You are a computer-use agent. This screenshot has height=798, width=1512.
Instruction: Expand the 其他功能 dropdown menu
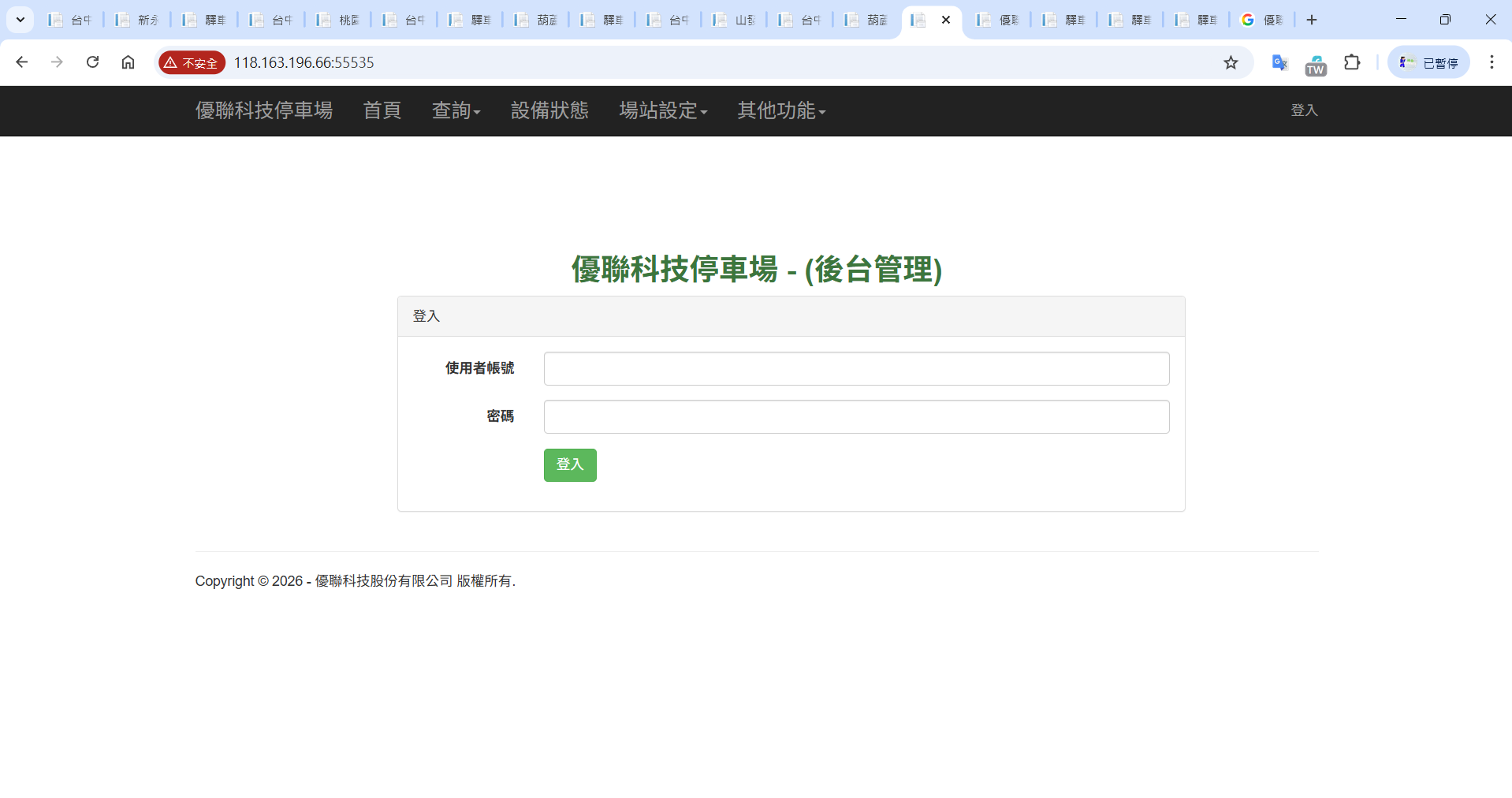[x=781, y=110]
